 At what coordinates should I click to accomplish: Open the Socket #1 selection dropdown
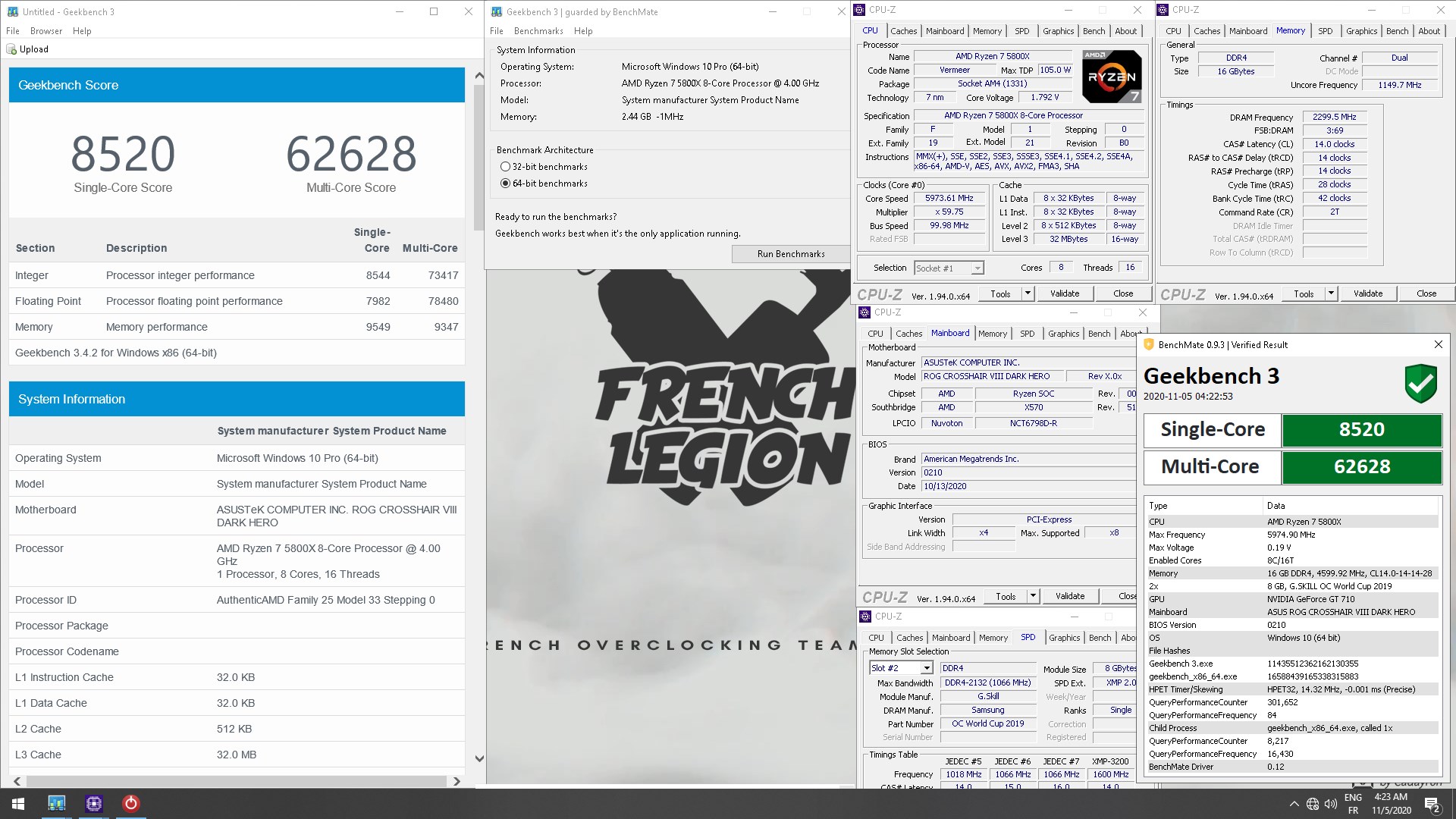click(x=977, y=268)
